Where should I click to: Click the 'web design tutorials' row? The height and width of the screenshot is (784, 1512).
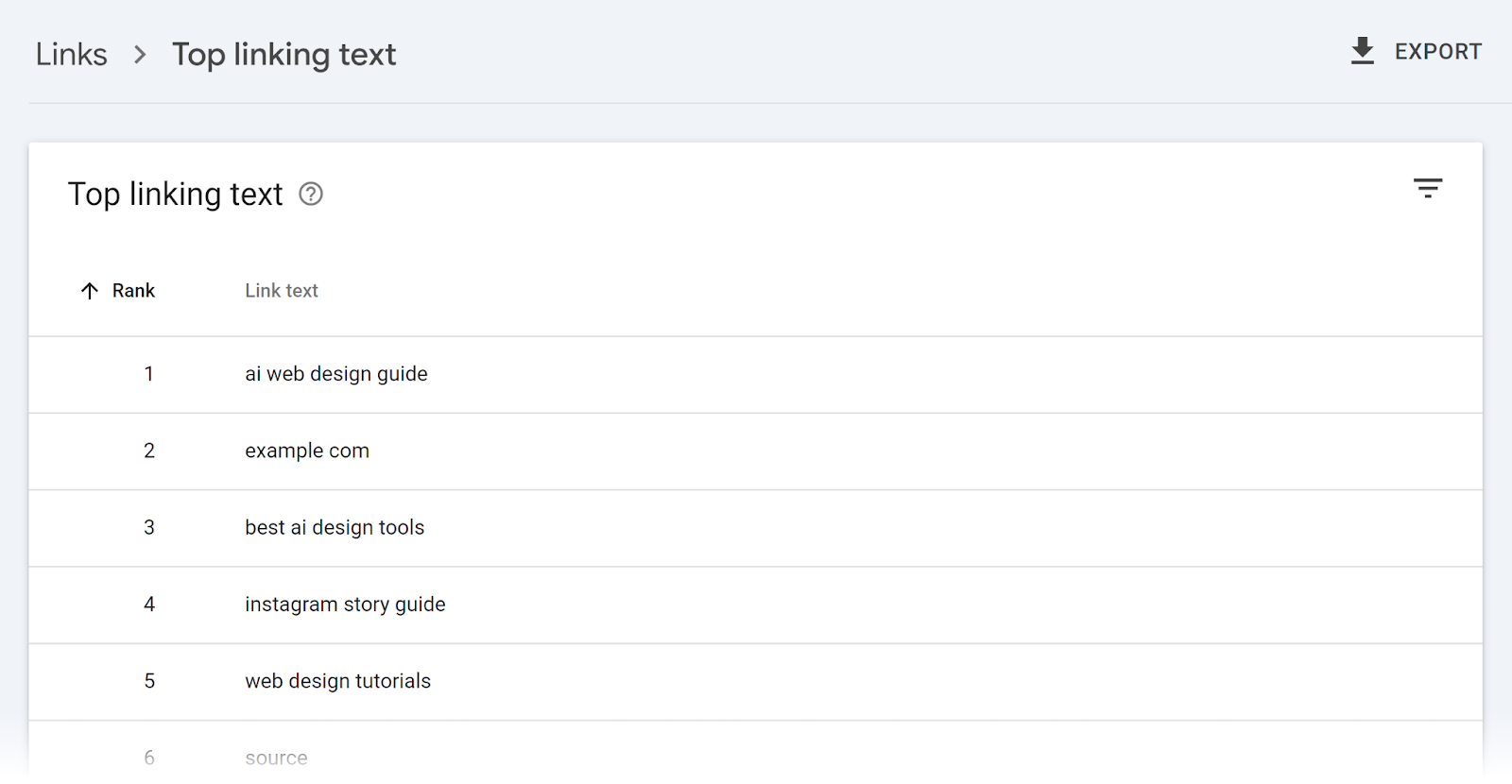click(755, 682)
